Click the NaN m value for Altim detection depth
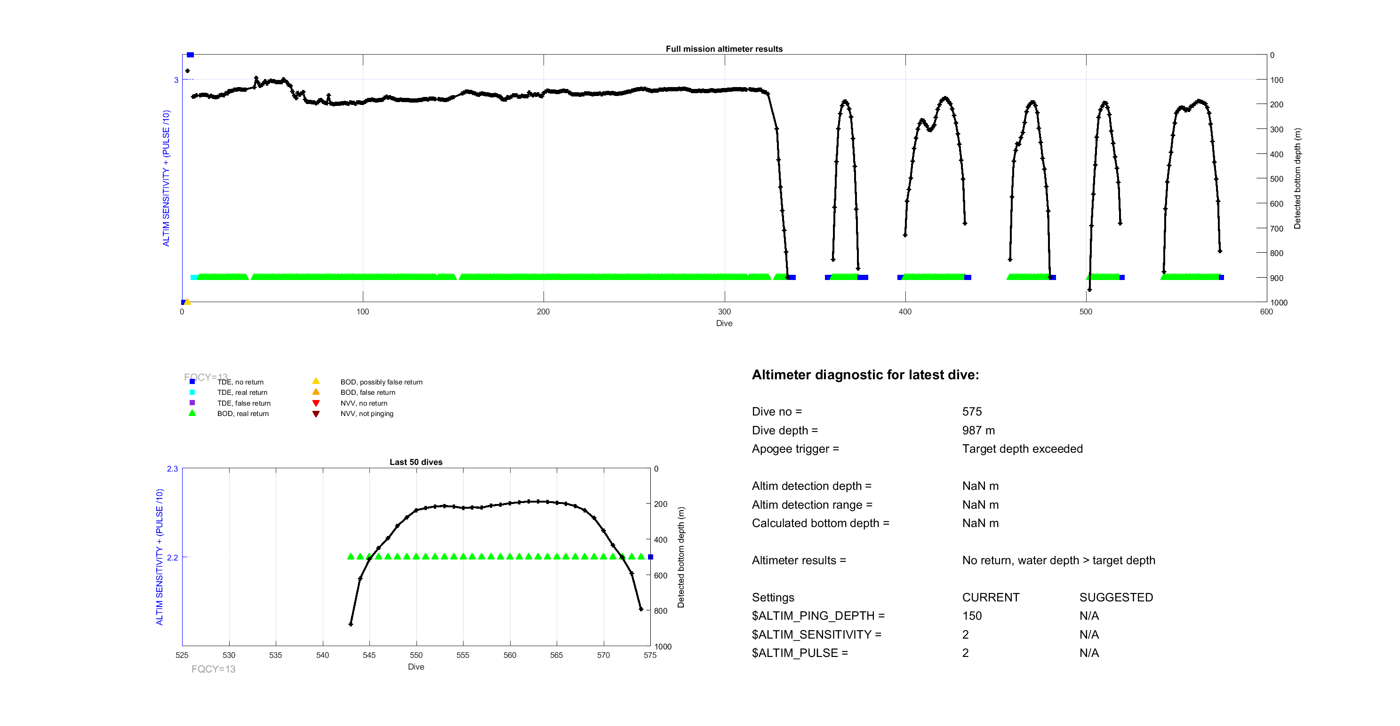The image size is (1400, 726). 980,486
